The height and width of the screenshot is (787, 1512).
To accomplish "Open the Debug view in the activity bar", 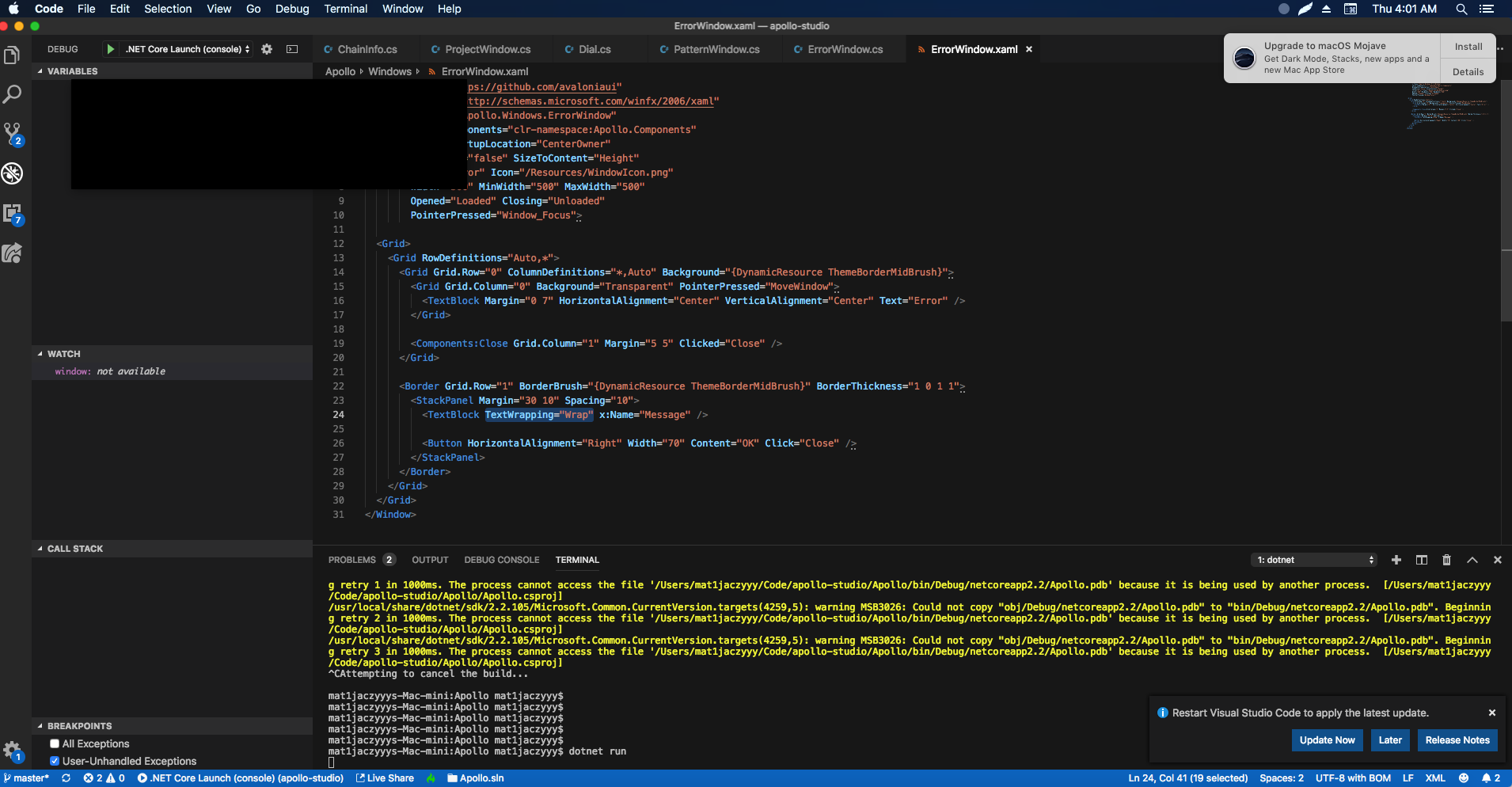I will (x=12, y=173).
